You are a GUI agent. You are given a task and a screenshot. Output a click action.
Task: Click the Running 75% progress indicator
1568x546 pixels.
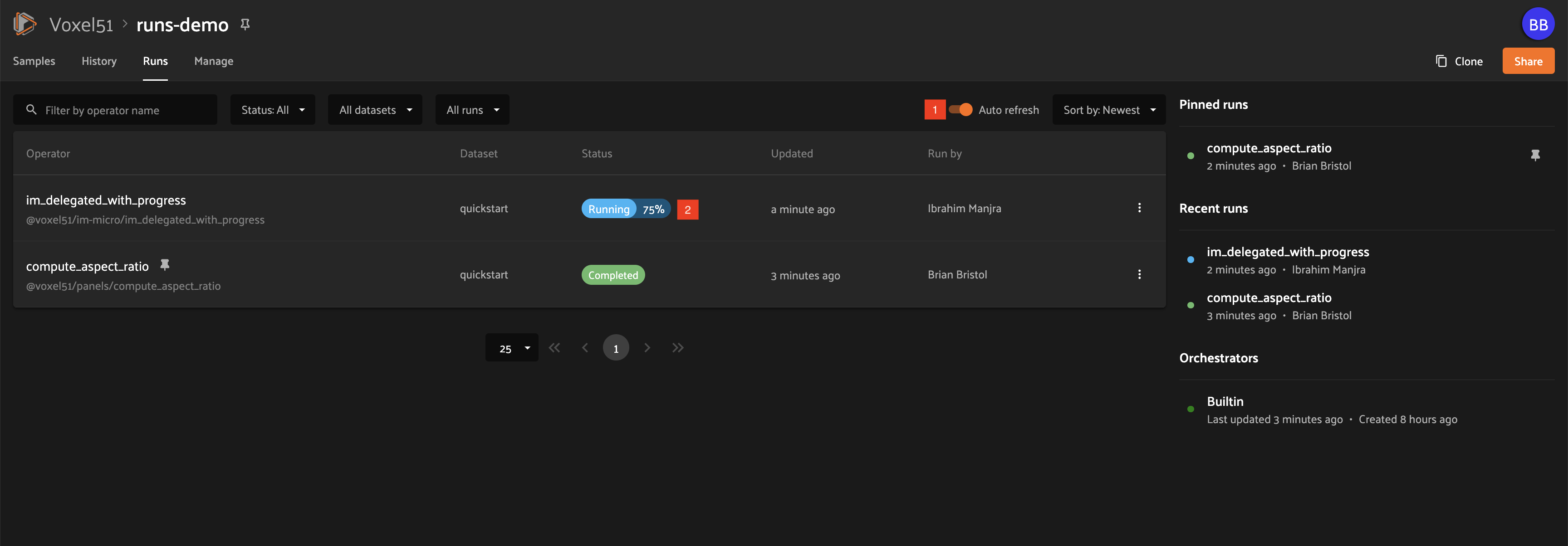pos(626,209)
